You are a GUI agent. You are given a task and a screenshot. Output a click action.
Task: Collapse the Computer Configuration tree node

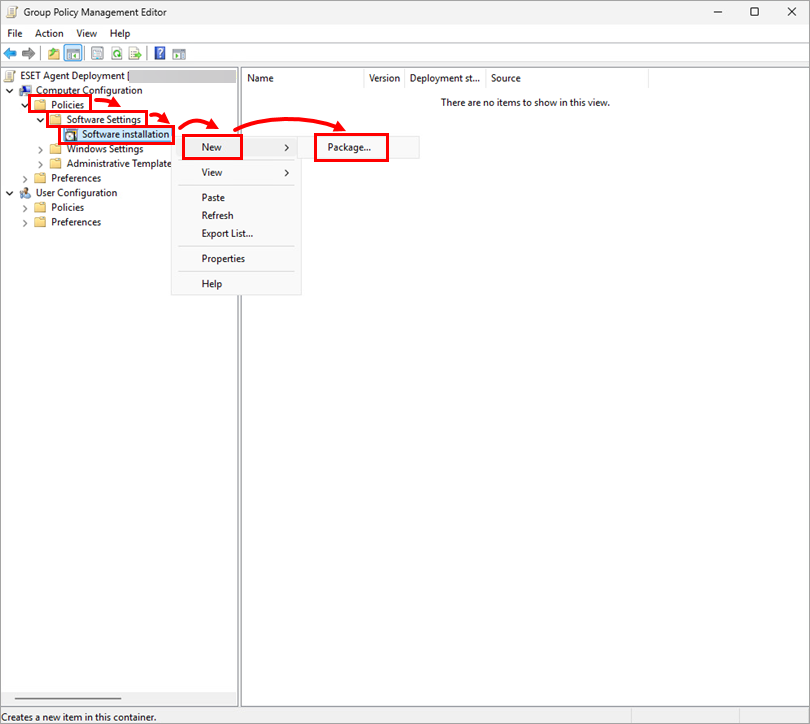pyautogui.click(x=11, y=91)
